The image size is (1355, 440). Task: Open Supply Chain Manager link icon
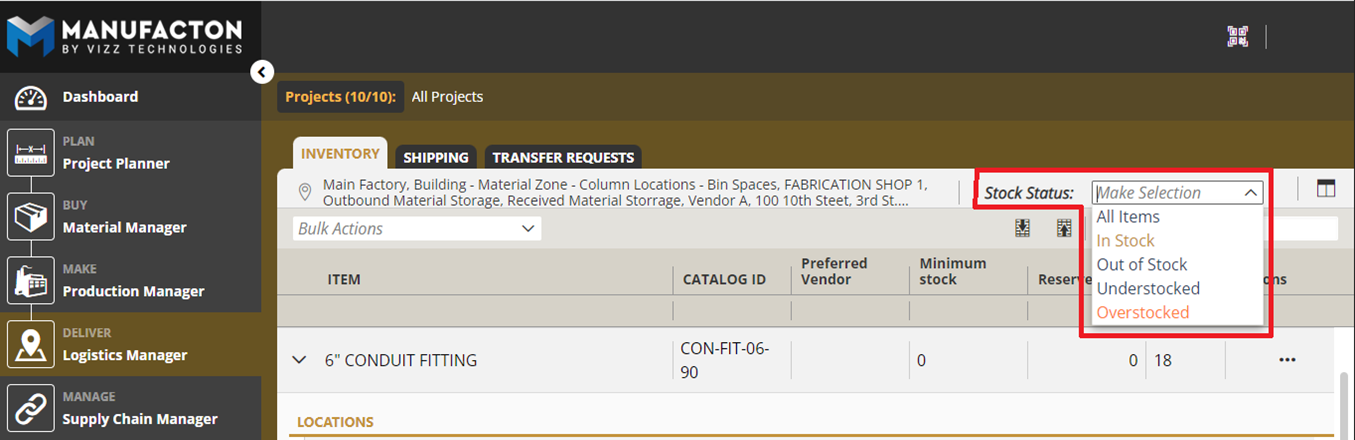click(x=31, y=409)
